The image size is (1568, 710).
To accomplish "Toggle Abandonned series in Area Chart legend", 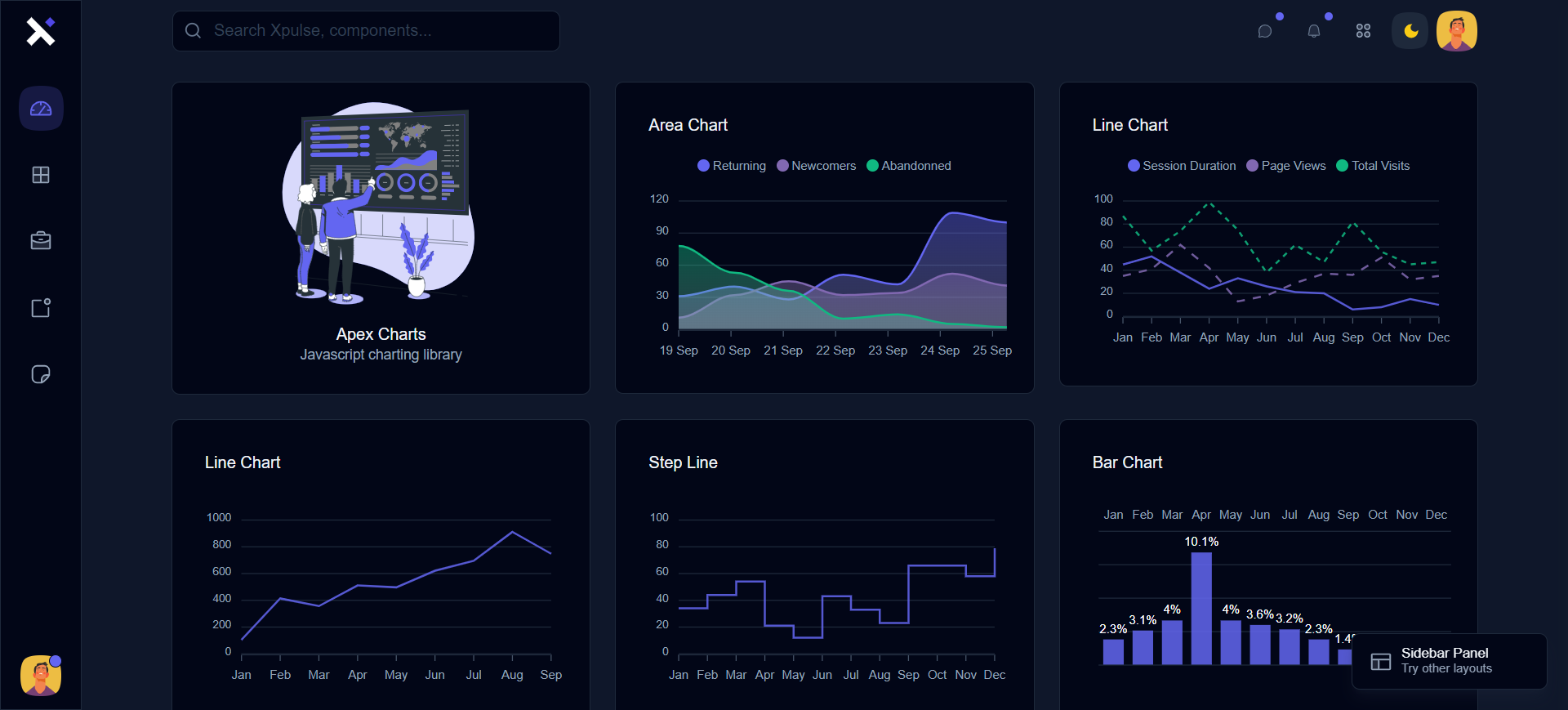I will 908,166.
